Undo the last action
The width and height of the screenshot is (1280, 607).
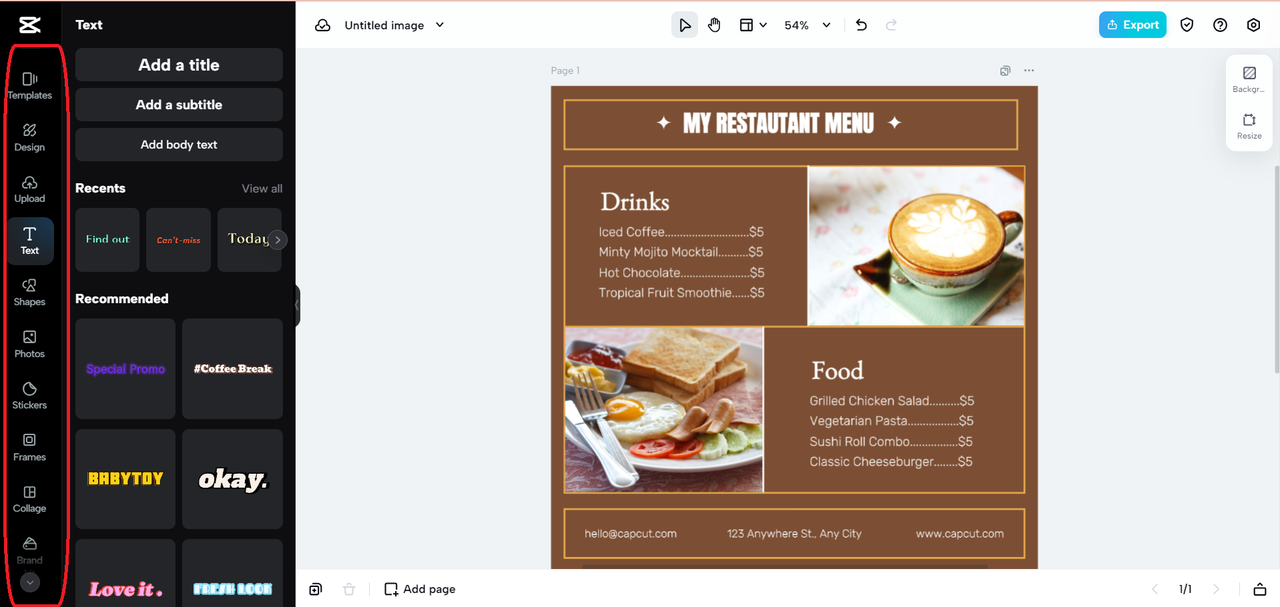tap(861, 25)
